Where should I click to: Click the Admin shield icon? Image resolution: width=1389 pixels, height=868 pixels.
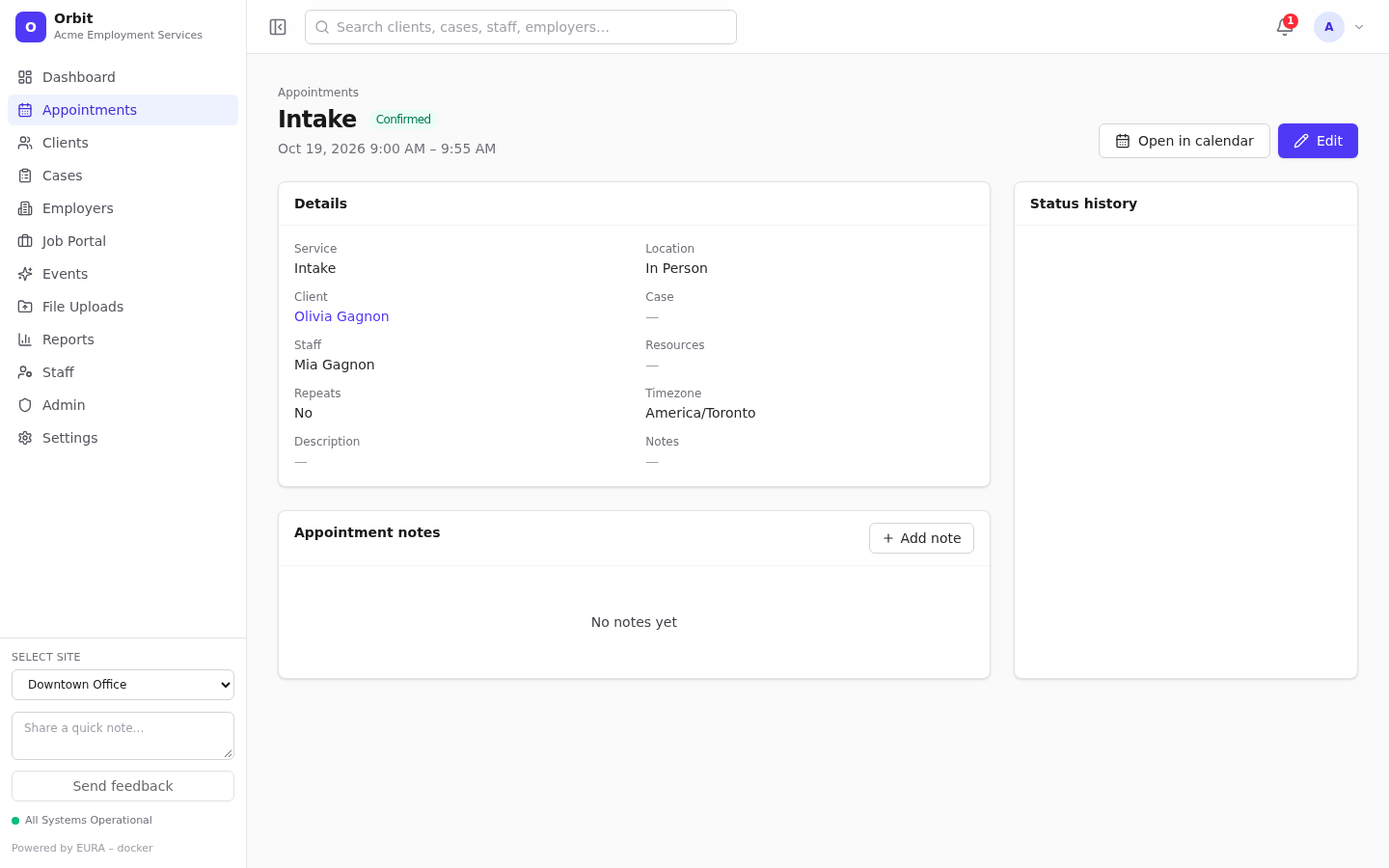(x=25, y=405)
